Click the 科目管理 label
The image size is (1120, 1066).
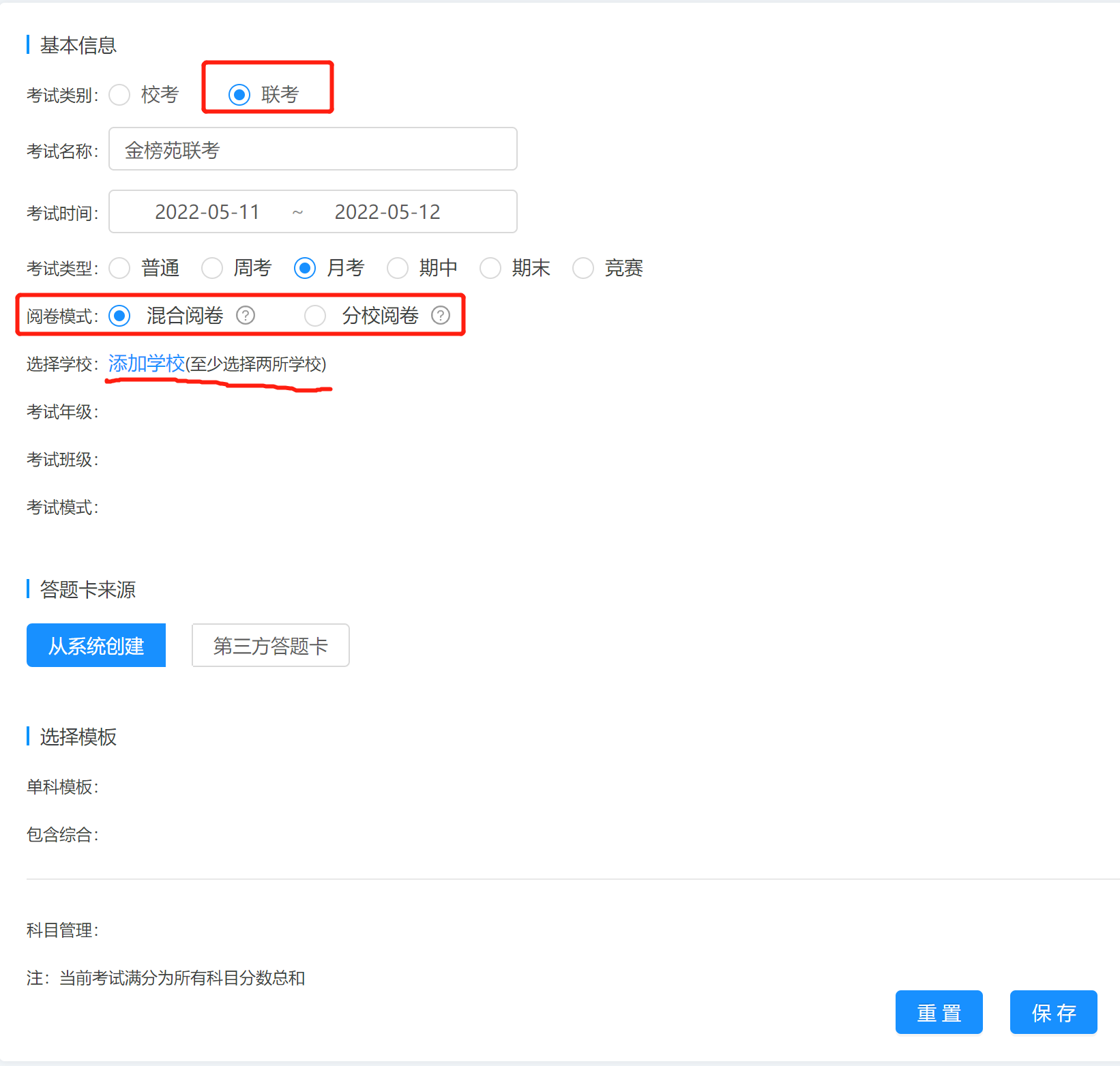point(63,930)
